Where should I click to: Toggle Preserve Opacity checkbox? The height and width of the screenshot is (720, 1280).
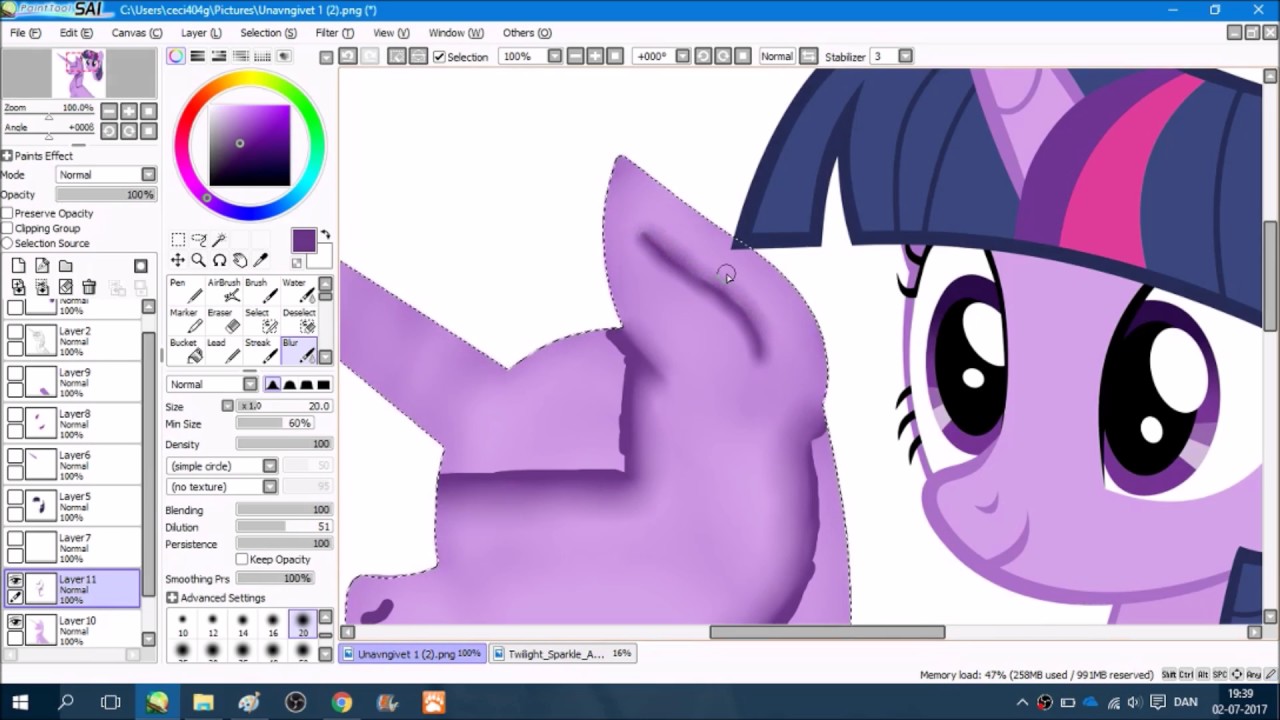click(7, 213)
